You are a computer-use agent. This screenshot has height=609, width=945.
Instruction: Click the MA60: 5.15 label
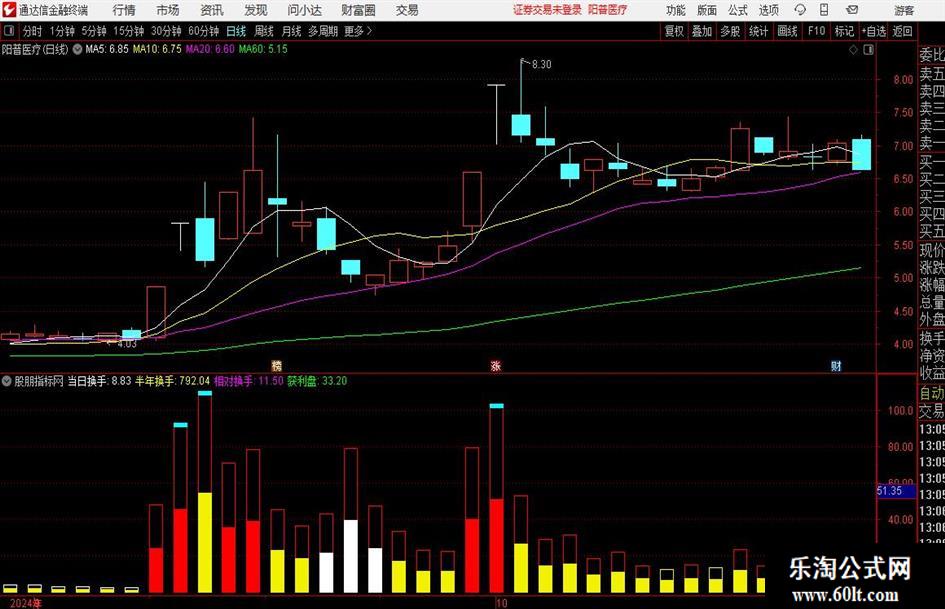click(263, 49)
